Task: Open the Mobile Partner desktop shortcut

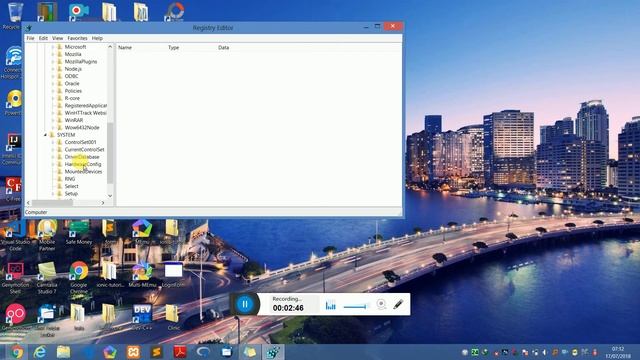Action: point(47,234)
